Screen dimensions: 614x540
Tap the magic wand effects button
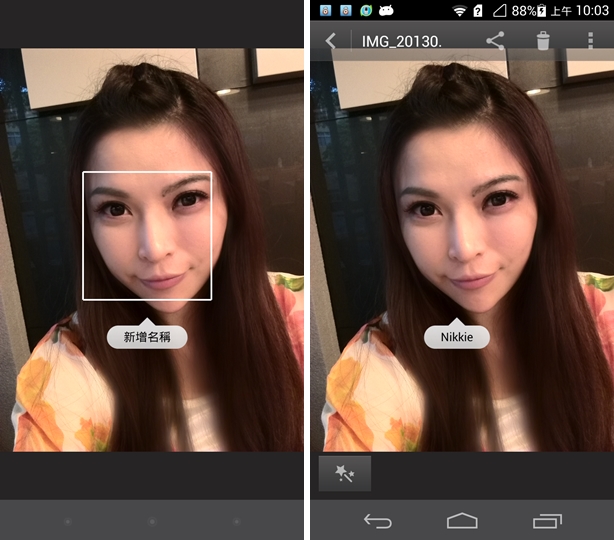[x=345, y=473]
